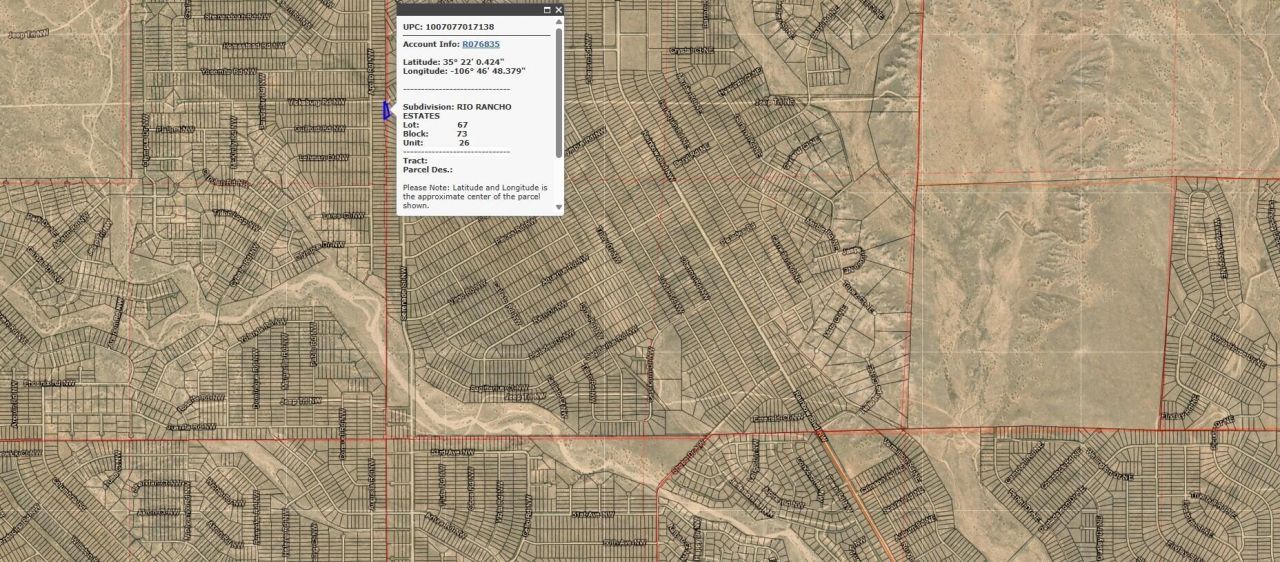Click the popup scrollbar down arrow
This screenshot has width=1280, height=562.
pos(558,208)
